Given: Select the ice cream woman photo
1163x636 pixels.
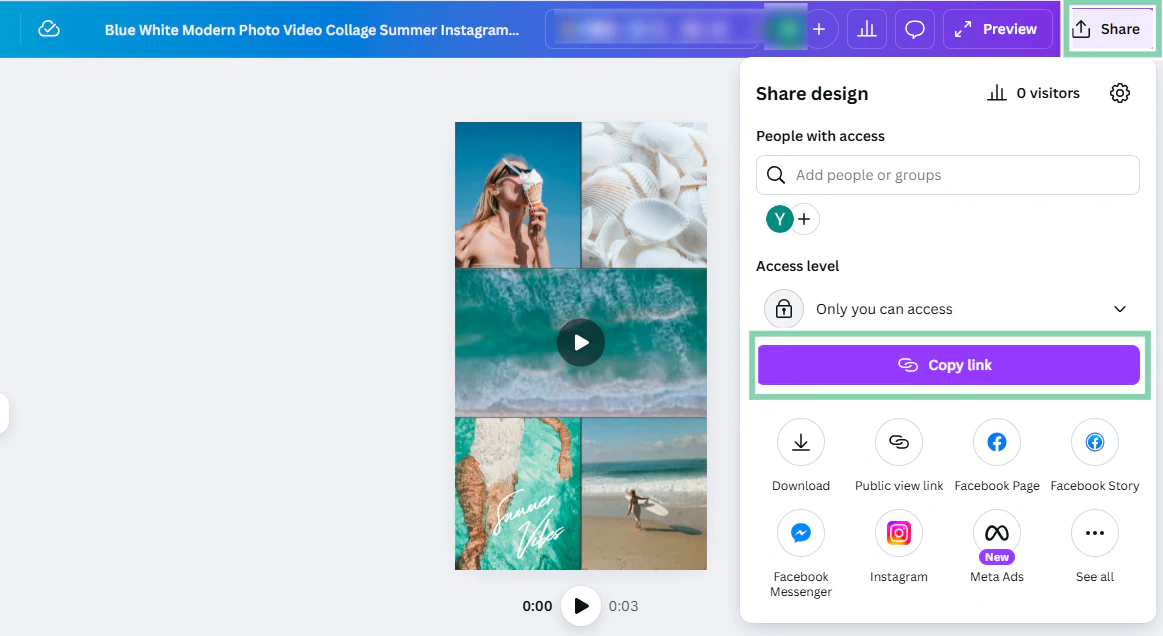Looking at the screenshot, I should click(518, 194).
